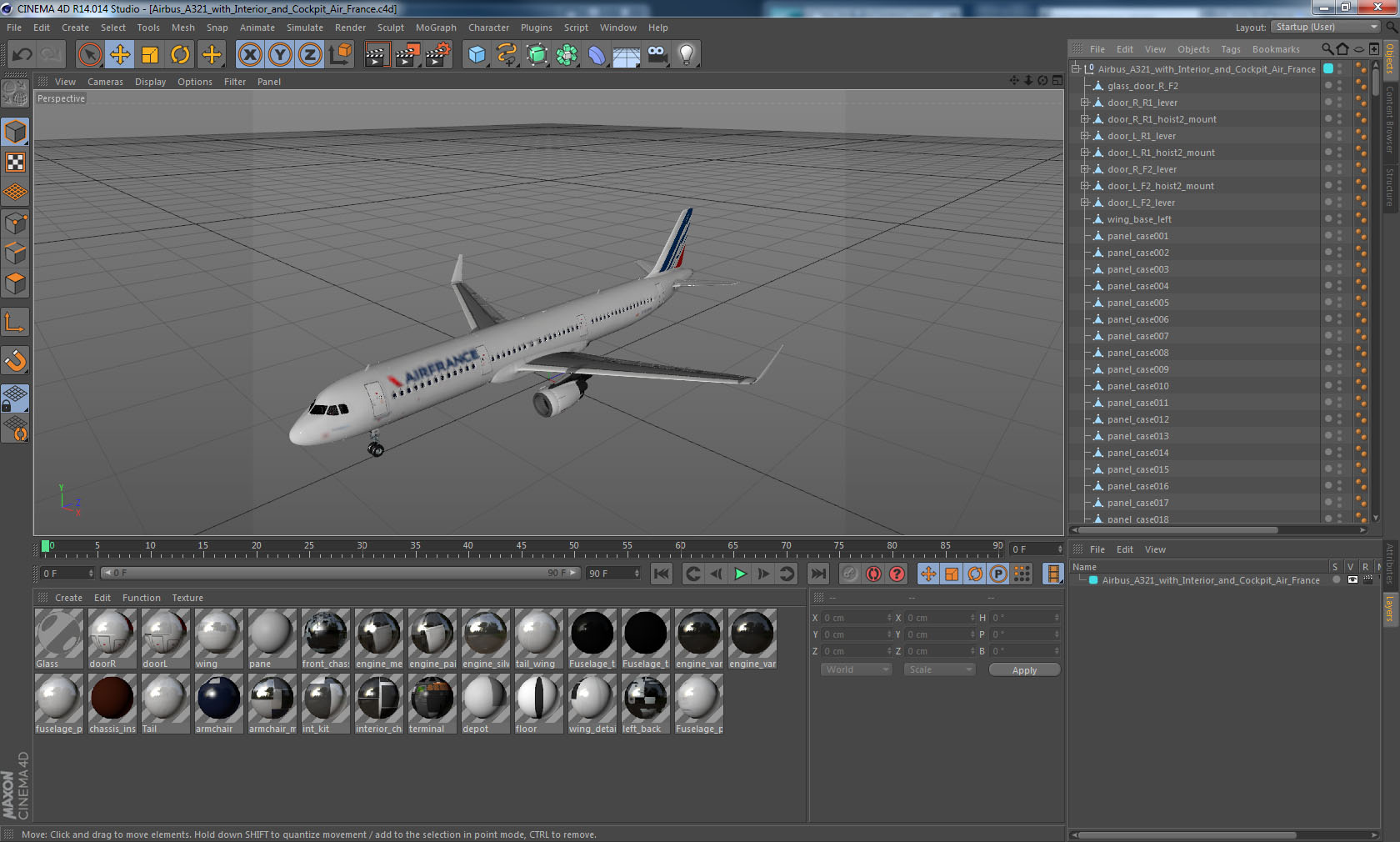The width and height of the screenshot is (1400, 842).
Task: Add a camera object
Action: [657, 55]
